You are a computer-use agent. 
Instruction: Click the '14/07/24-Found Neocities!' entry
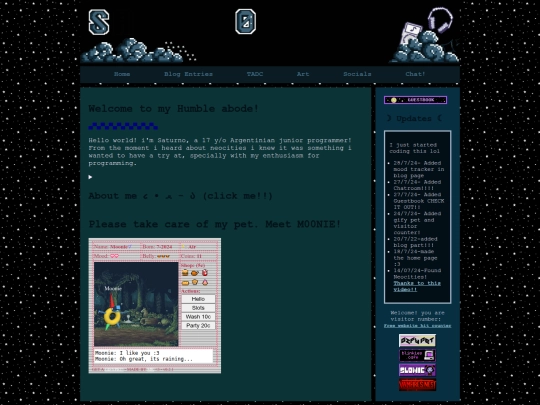coord(417,273)
